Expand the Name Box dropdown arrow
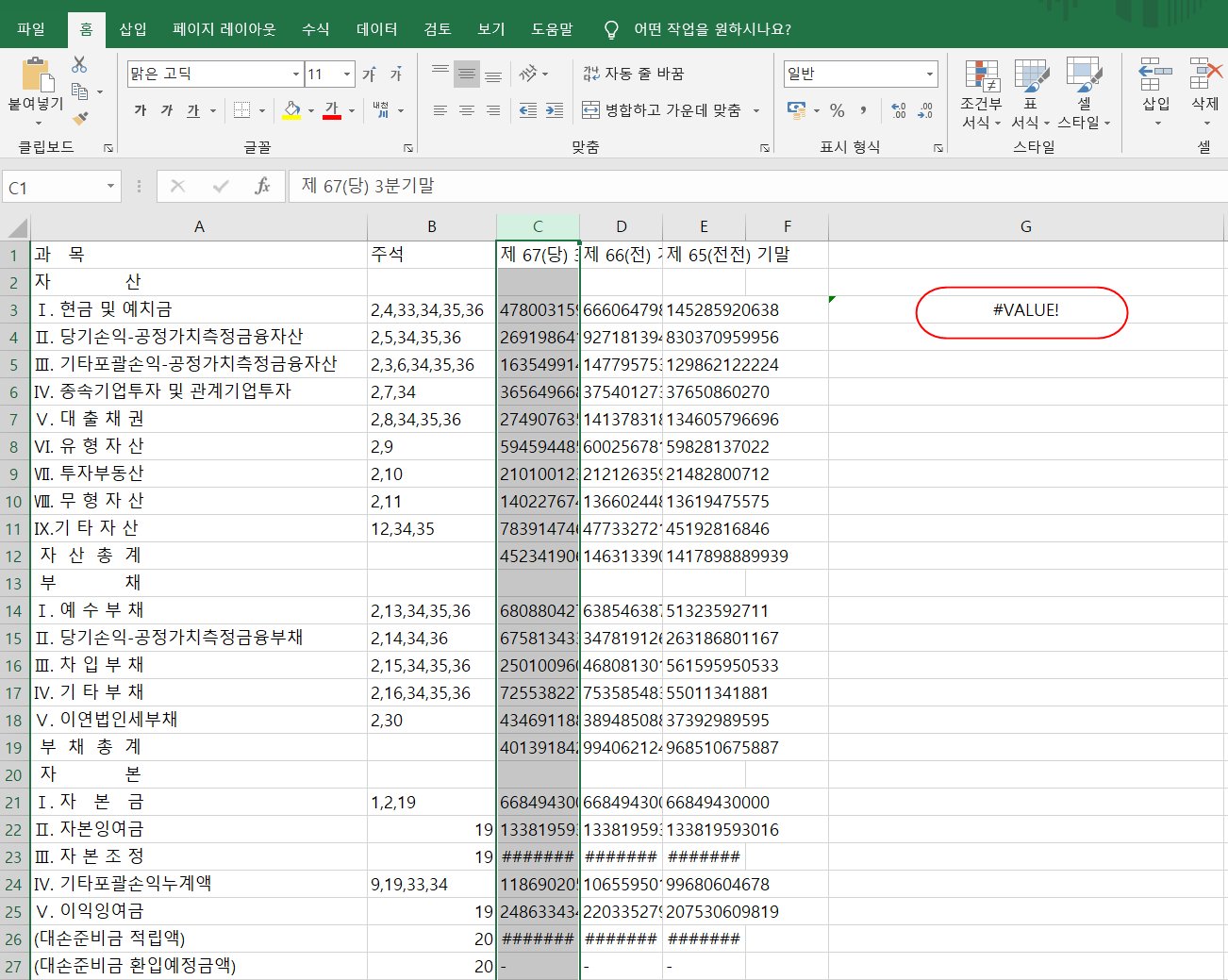Image resolution: width=1228 pixels, height=980 pixels. click(x=110, y=187)
